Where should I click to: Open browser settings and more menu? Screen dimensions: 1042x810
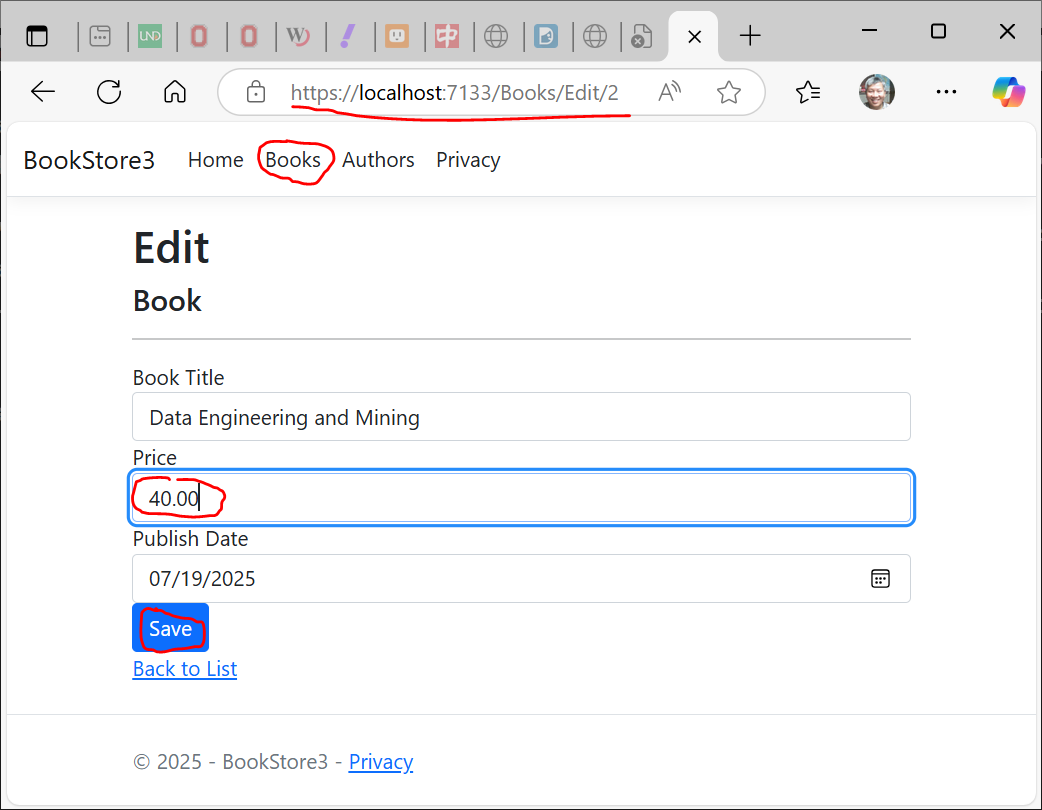click(x=946, y=92)
